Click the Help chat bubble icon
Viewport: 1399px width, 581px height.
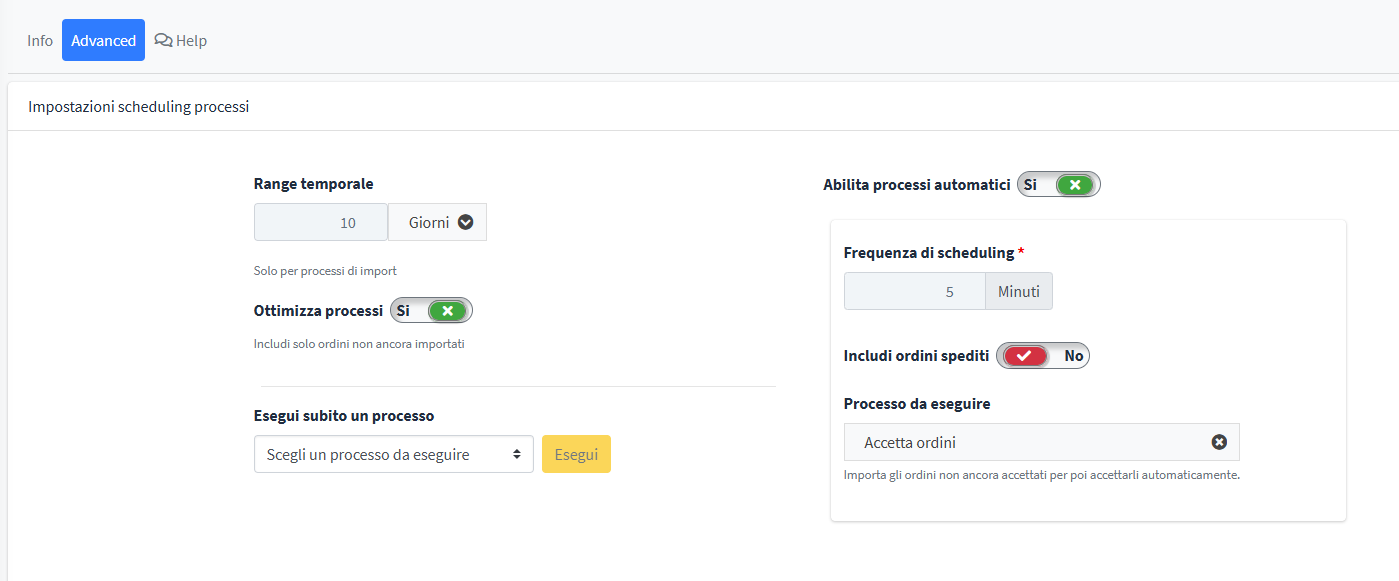pos(164,40)
